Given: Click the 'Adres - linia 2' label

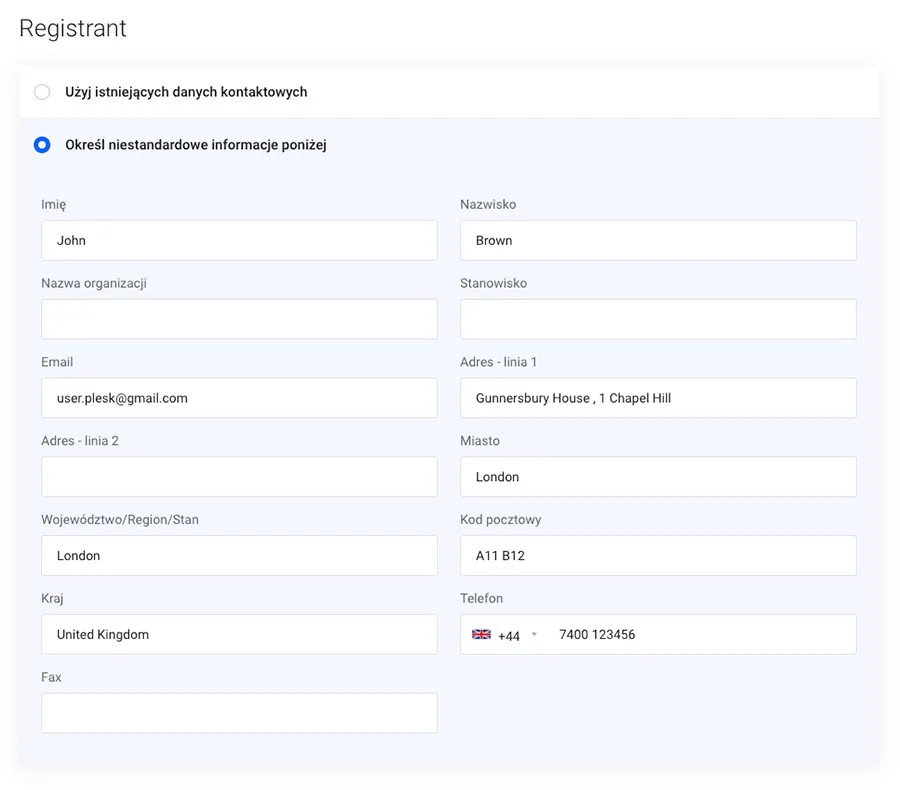Looking at the screenshot, I should [80, 440].
